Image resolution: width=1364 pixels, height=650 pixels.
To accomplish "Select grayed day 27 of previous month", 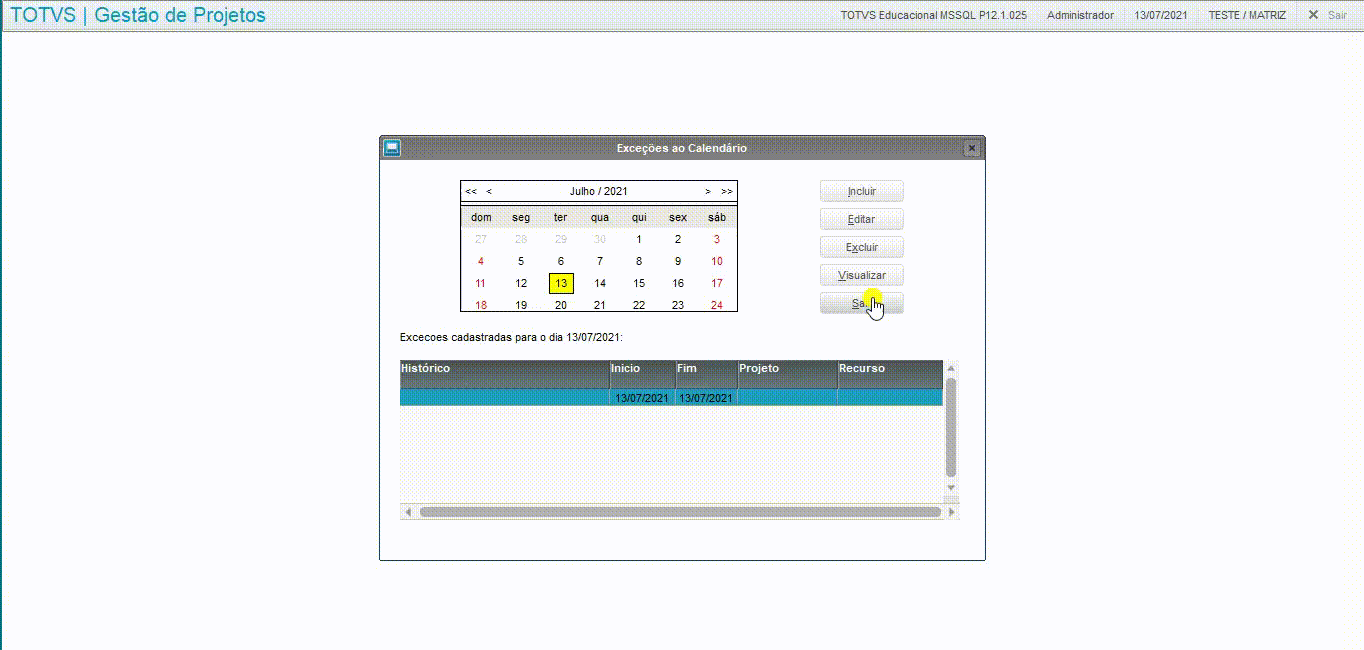I will click(481, 239).
